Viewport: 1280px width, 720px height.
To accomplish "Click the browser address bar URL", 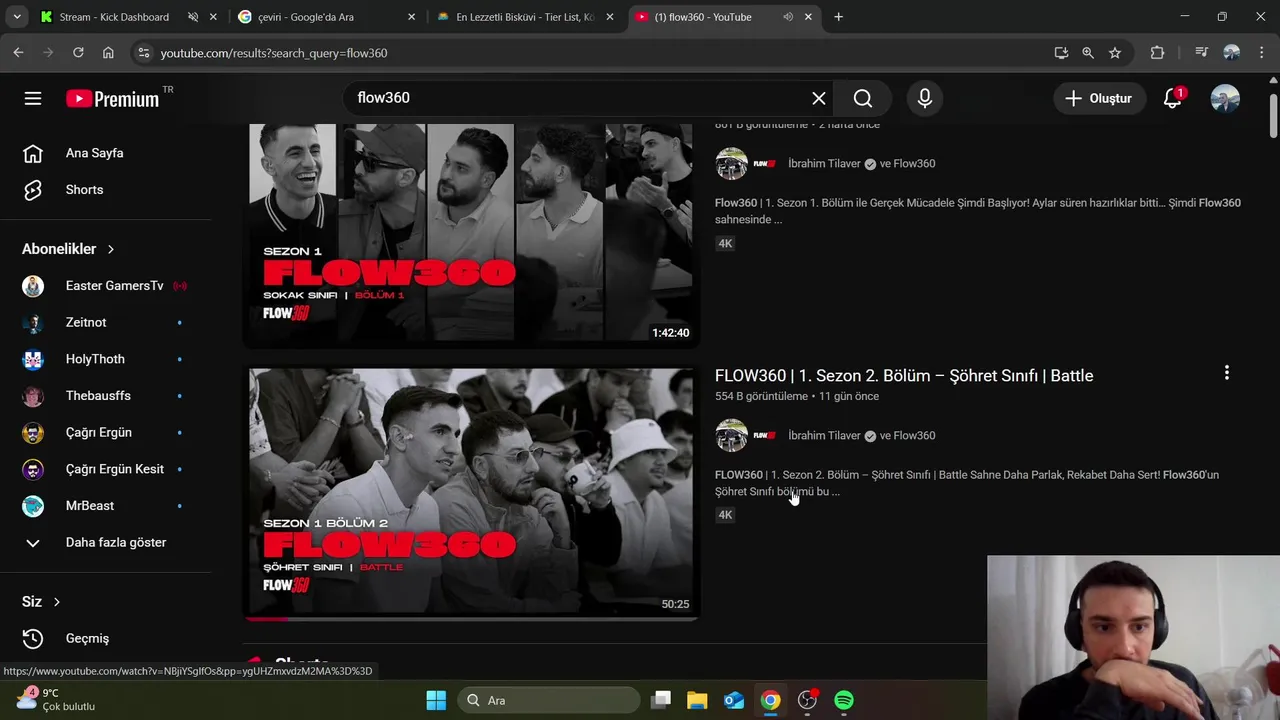I will pyautogui.click(x=273, y=53).
